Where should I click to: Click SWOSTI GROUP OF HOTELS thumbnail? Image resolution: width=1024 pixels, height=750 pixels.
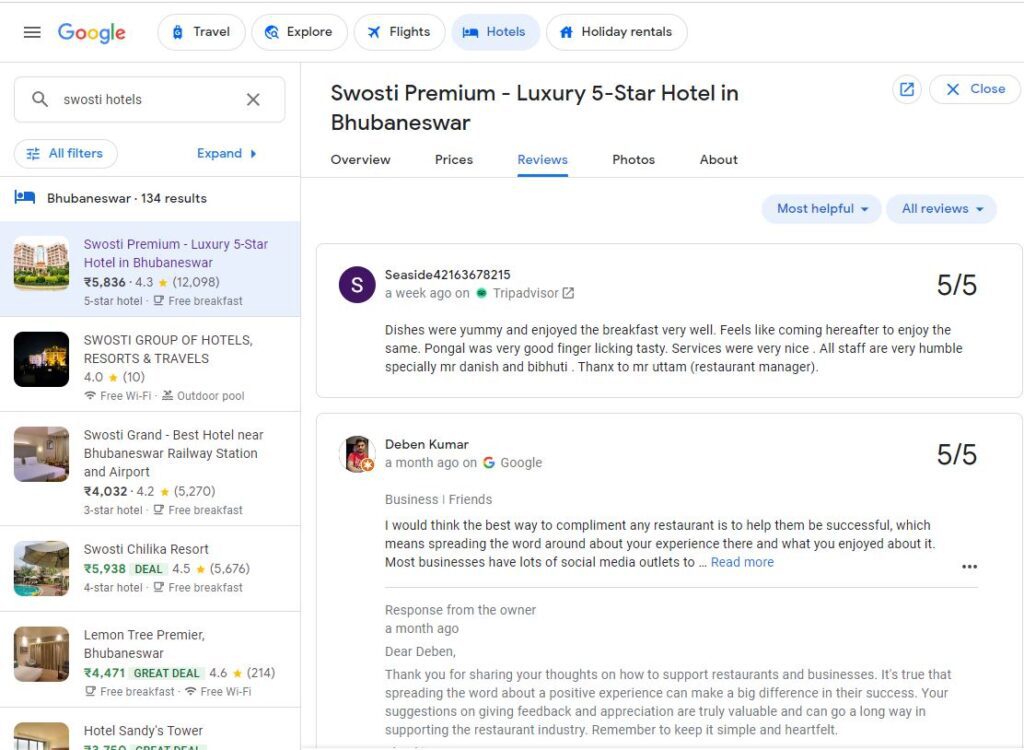click(x=41, y=359)
